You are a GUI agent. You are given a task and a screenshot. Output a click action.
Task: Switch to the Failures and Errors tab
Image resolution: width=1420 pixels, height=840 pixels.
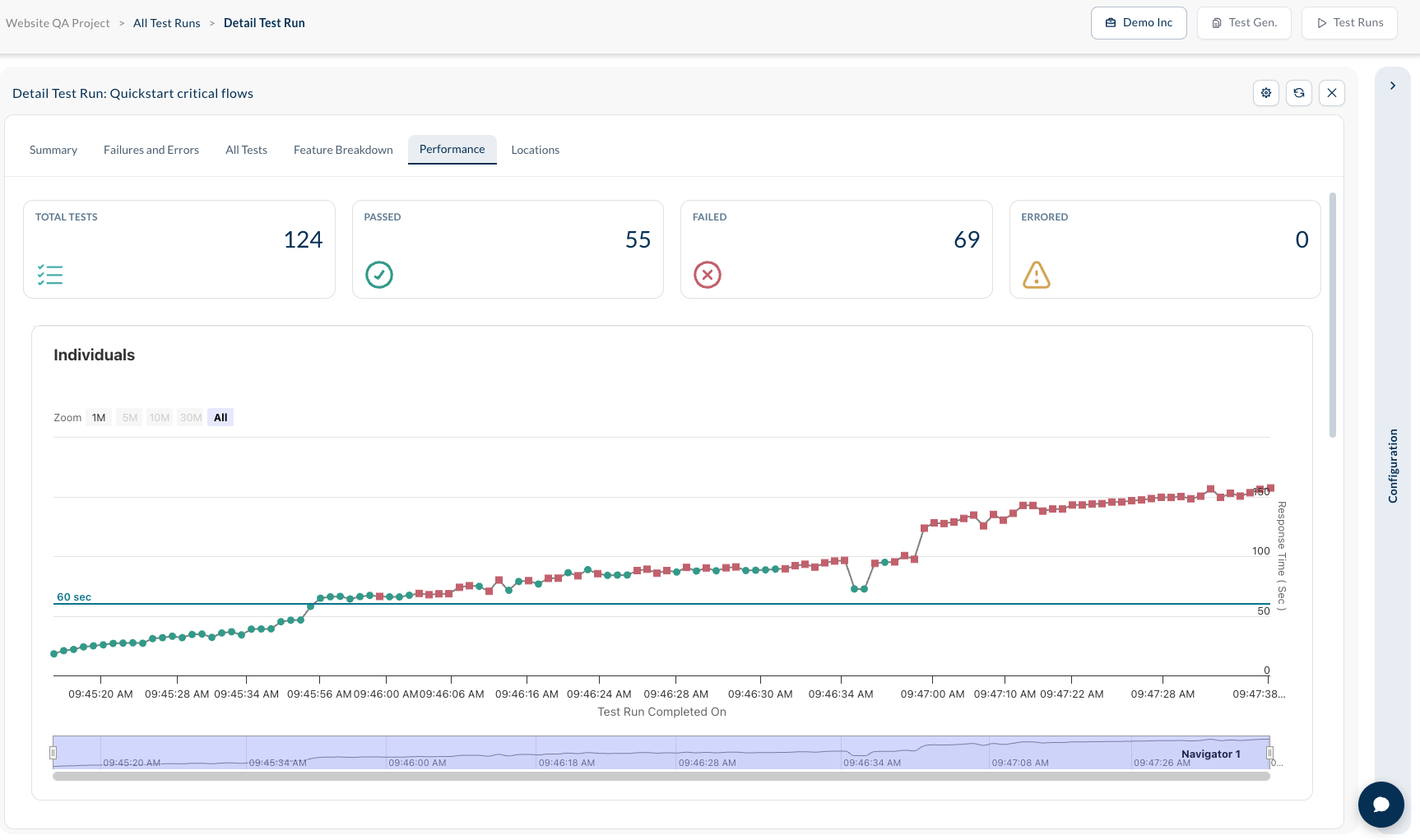click(x=151, y=150)
